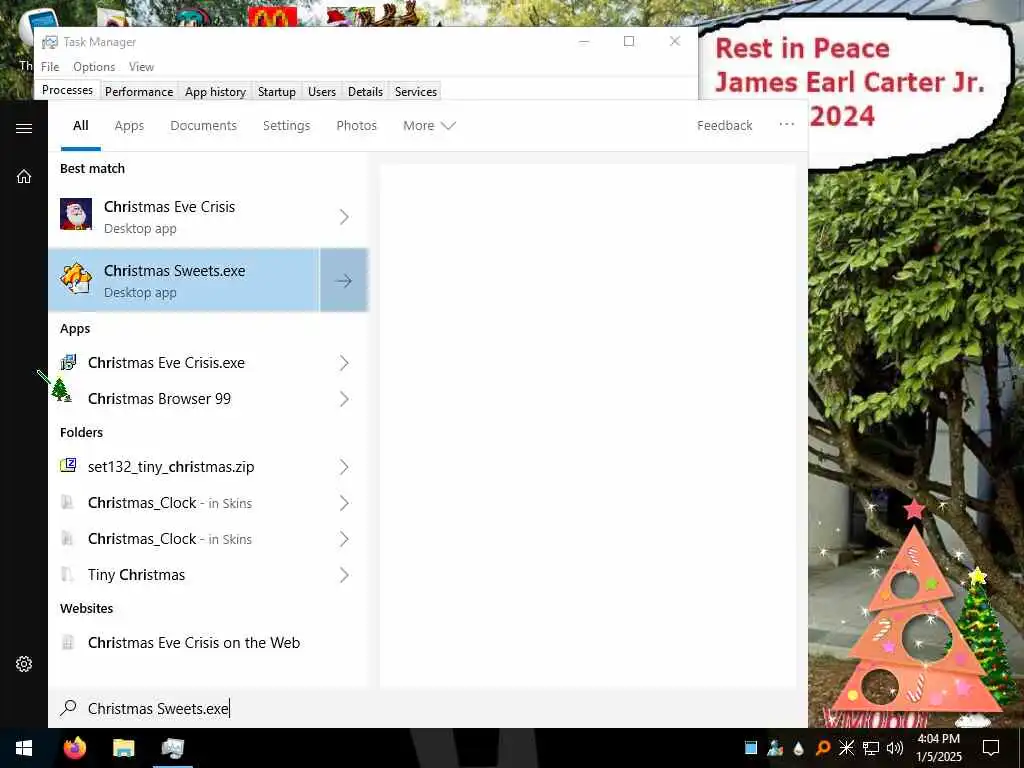Open Task Manager File menu
Screen dimensions: 1024x768
pos(50,67)
